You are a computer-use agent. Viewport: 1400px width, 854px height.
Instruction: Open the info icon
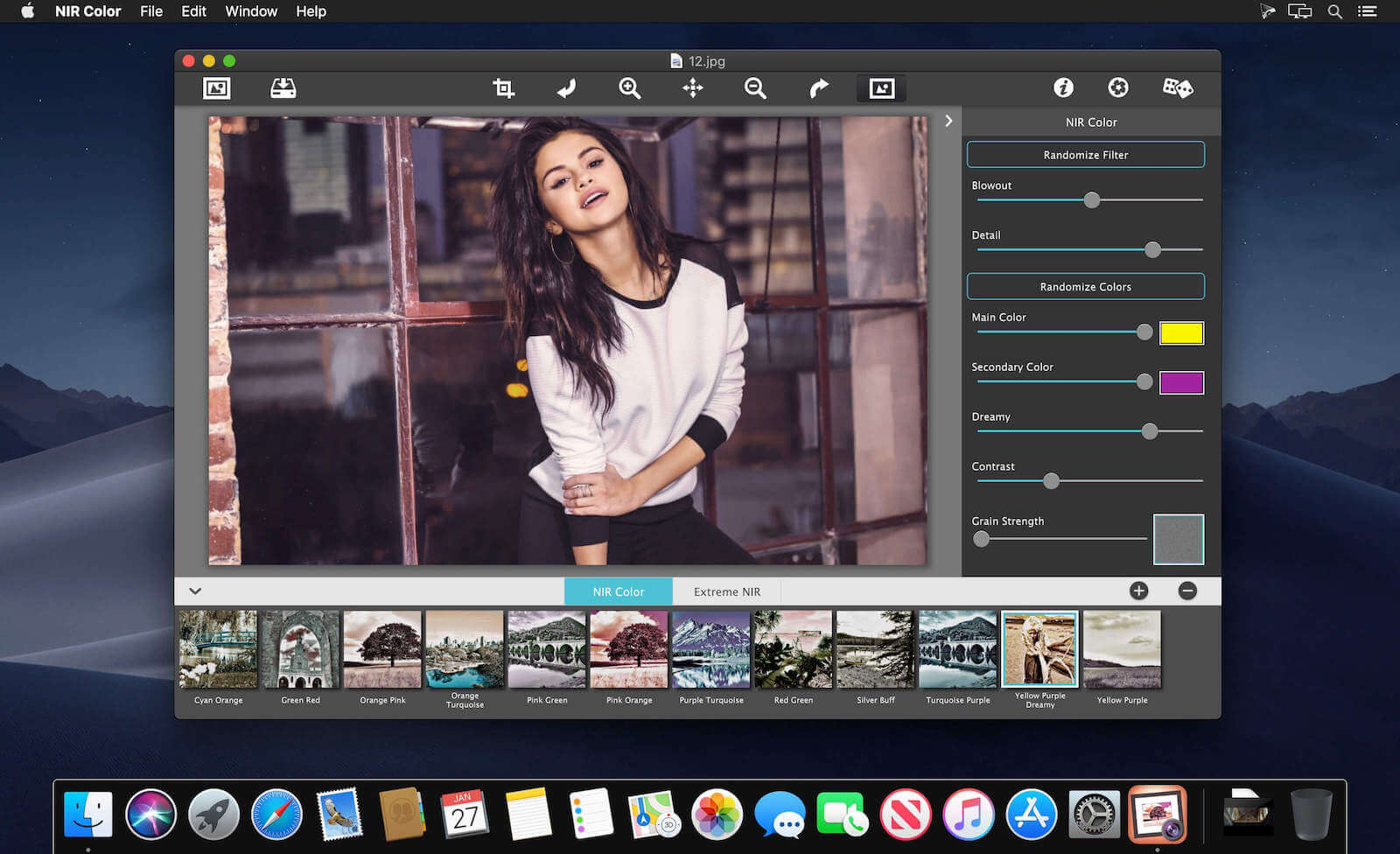pos(1063,87)
